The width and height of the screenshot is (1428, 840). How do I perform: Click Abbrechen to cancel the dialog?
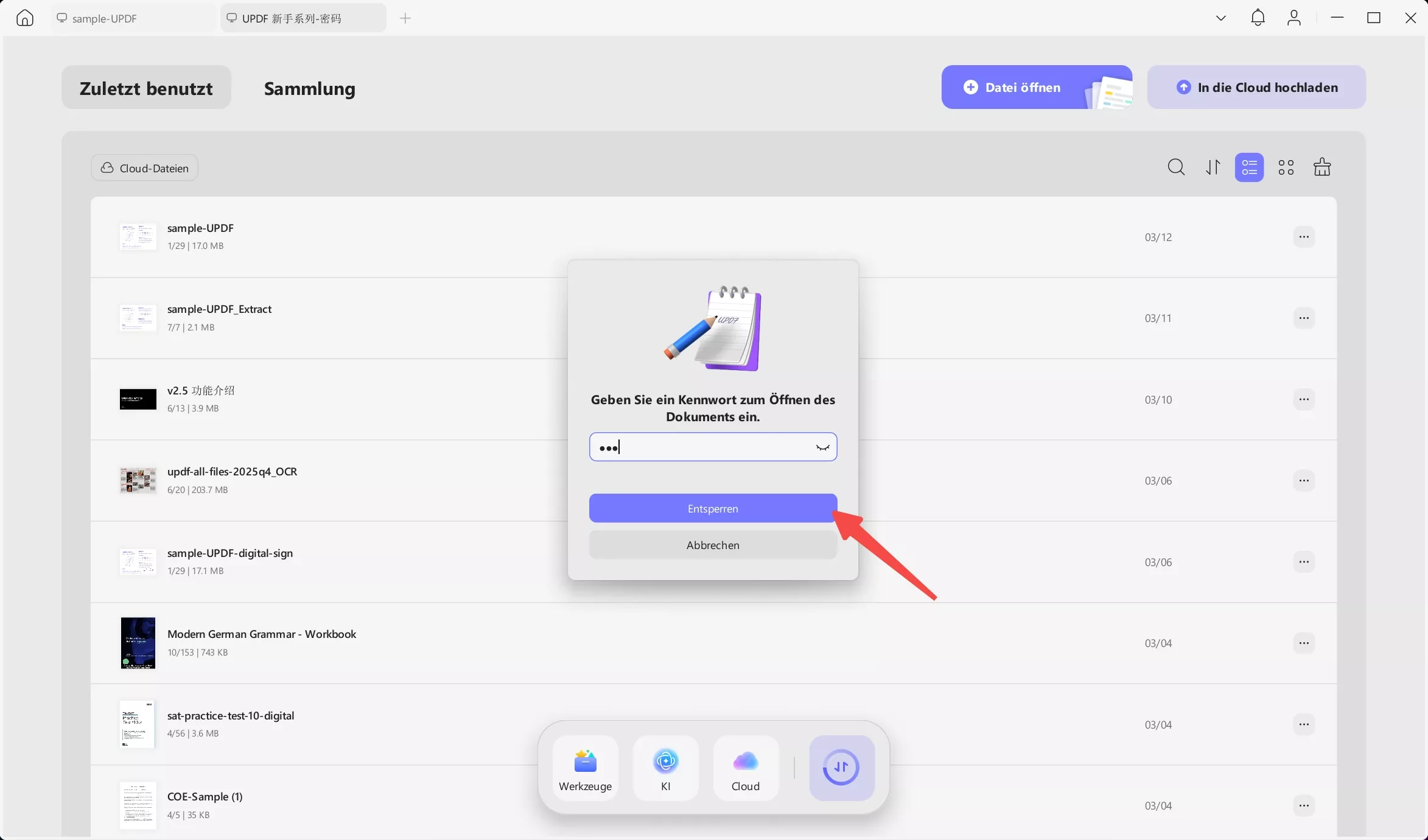click(713, 545)
